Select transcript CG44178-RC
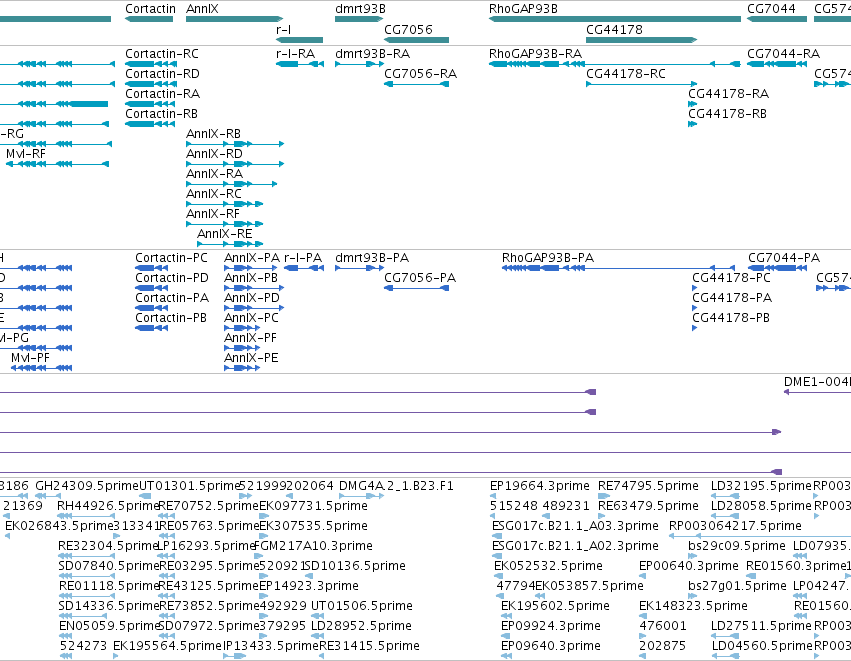Screen dimensions: 851x661 click(626, 74)
